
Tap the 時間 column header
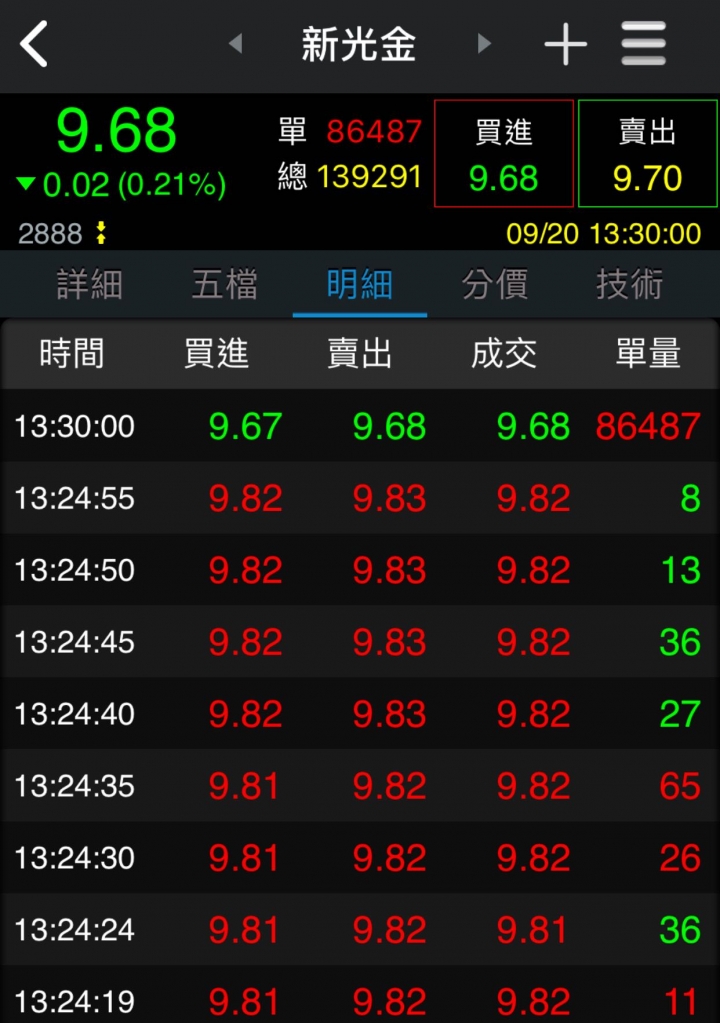click(x=72, y=354)
